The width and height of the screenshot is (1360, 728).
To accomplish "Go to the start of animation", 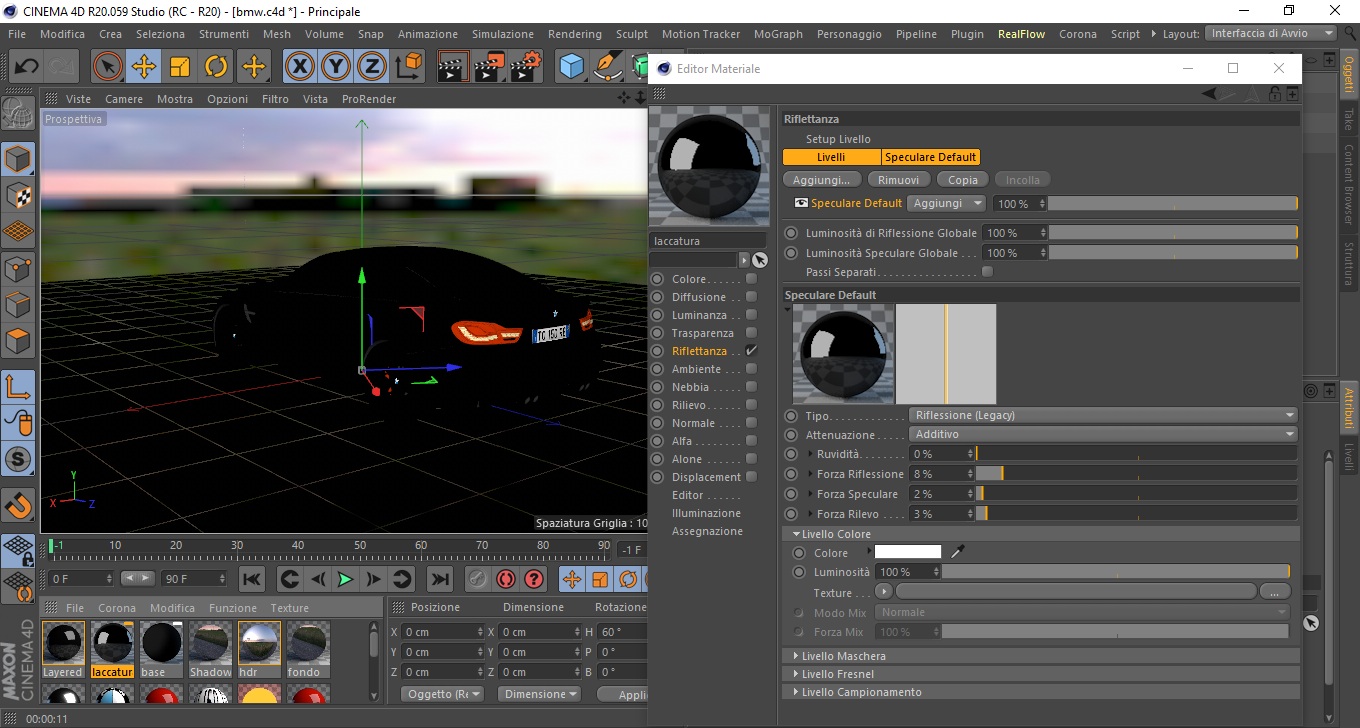I will tap(252, 579).
